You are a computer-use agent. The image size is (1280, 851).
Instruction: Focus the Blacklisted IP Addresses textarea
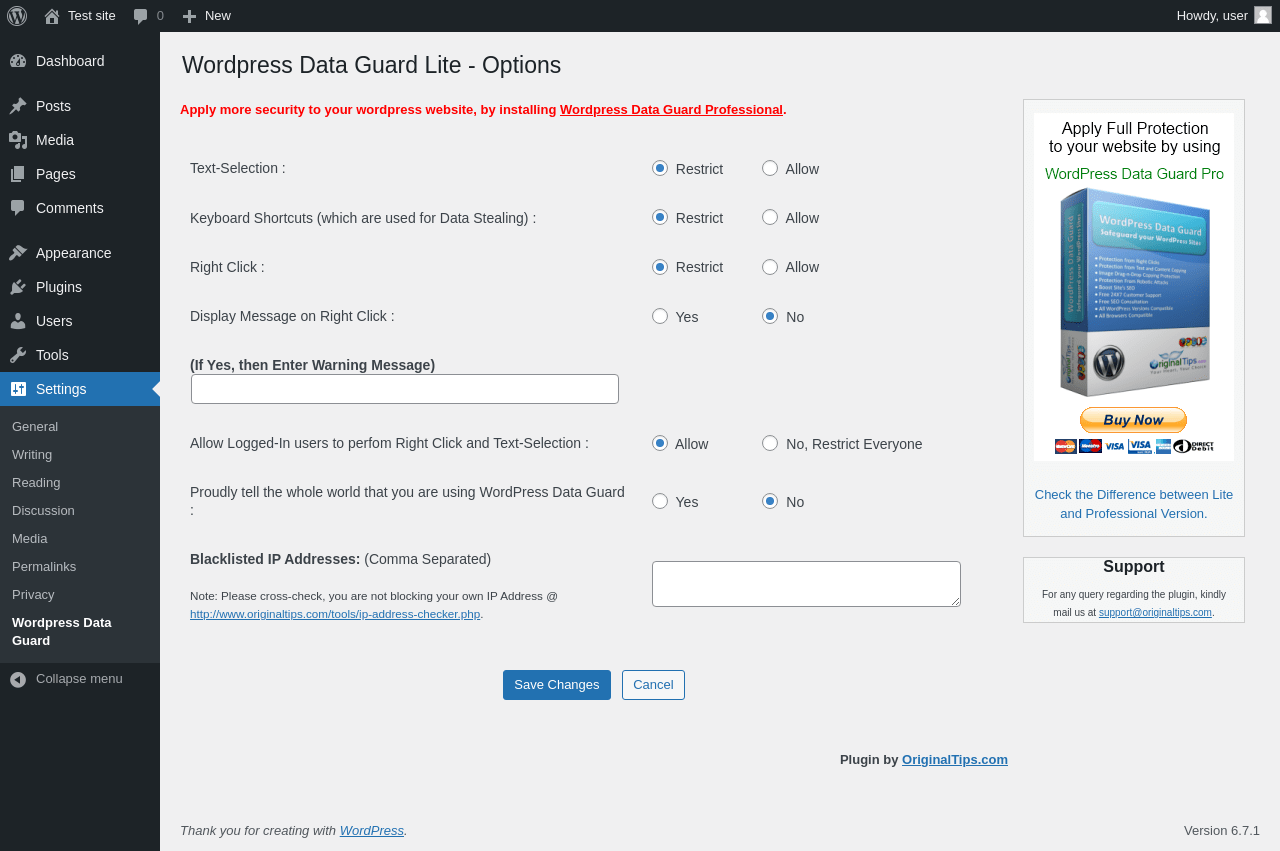[806, 584]
